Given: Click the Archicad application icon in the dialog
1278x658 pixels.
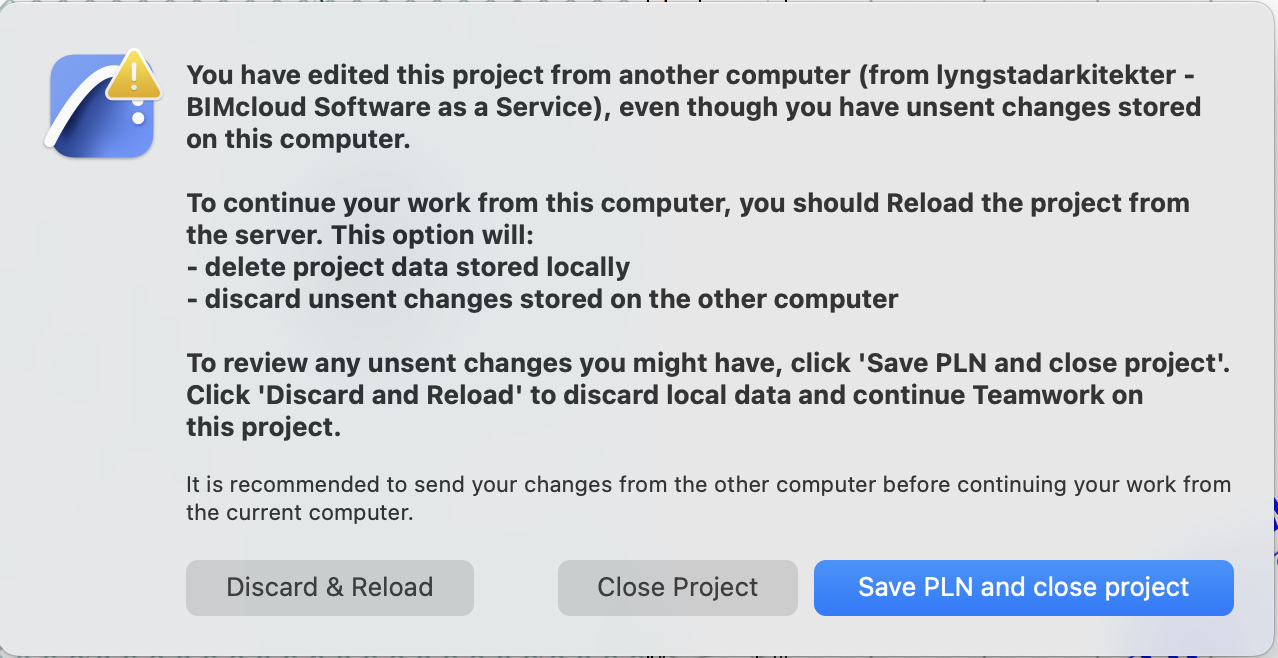Looking at the screenshot, I should pyautogui.click(x=98, y=112).
